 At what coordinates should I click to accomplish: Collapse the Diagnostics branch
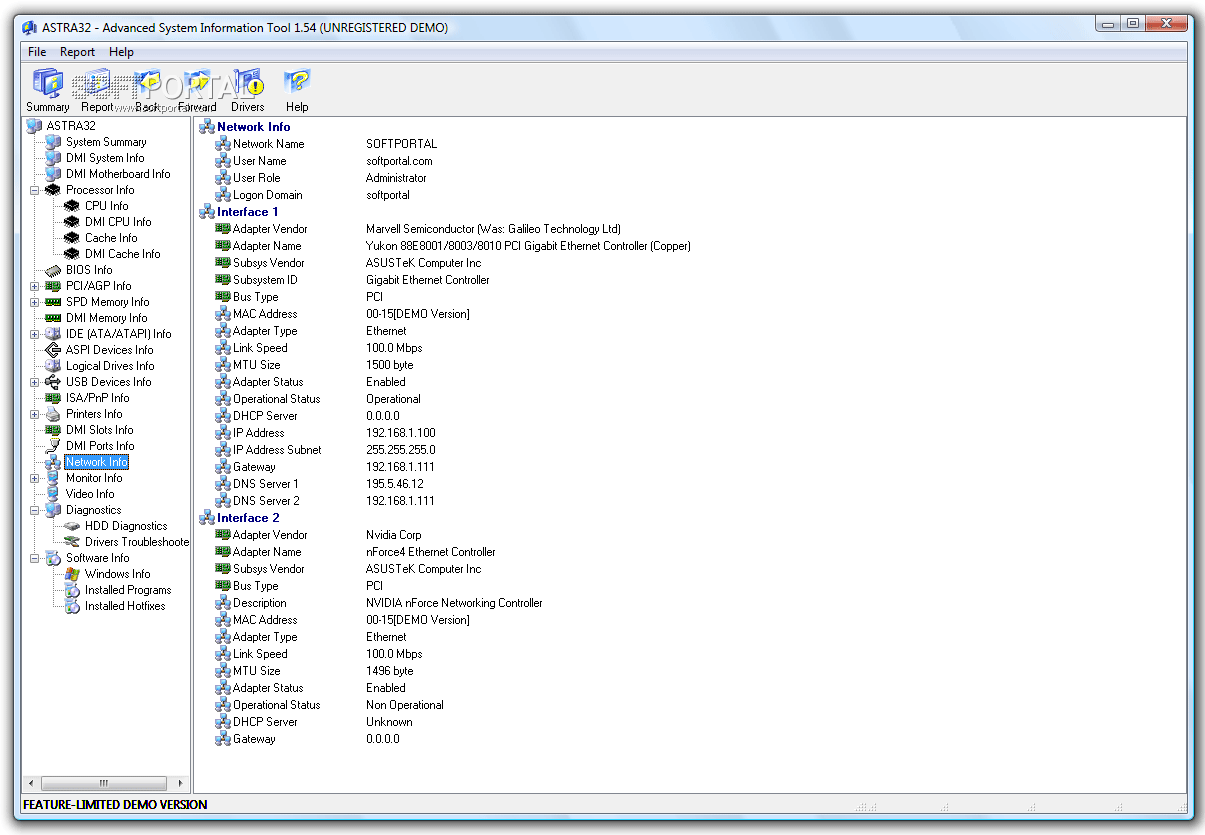pos(34,510)
